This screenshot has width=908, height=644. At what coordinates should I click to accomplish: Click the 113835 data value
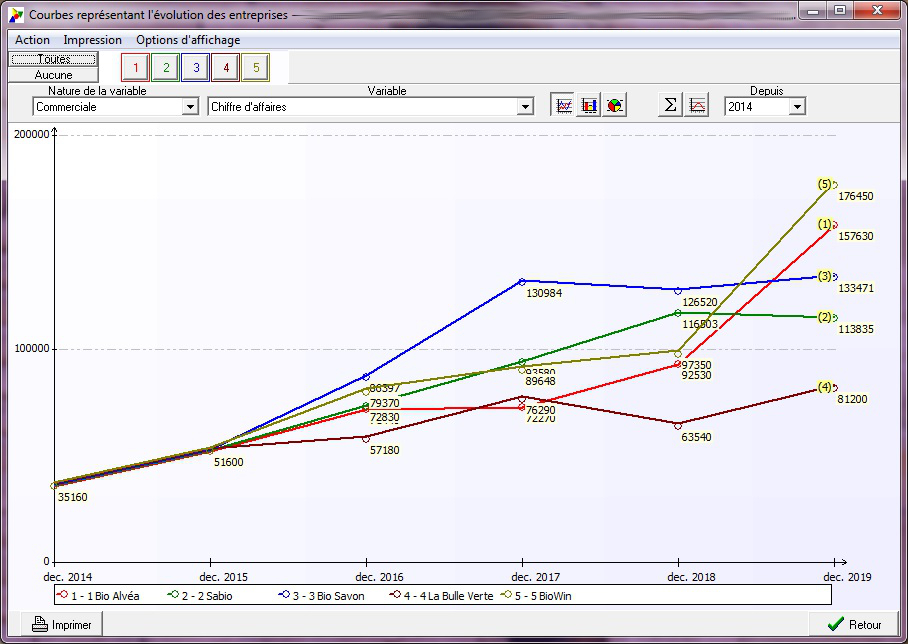[x=856, y=329]
